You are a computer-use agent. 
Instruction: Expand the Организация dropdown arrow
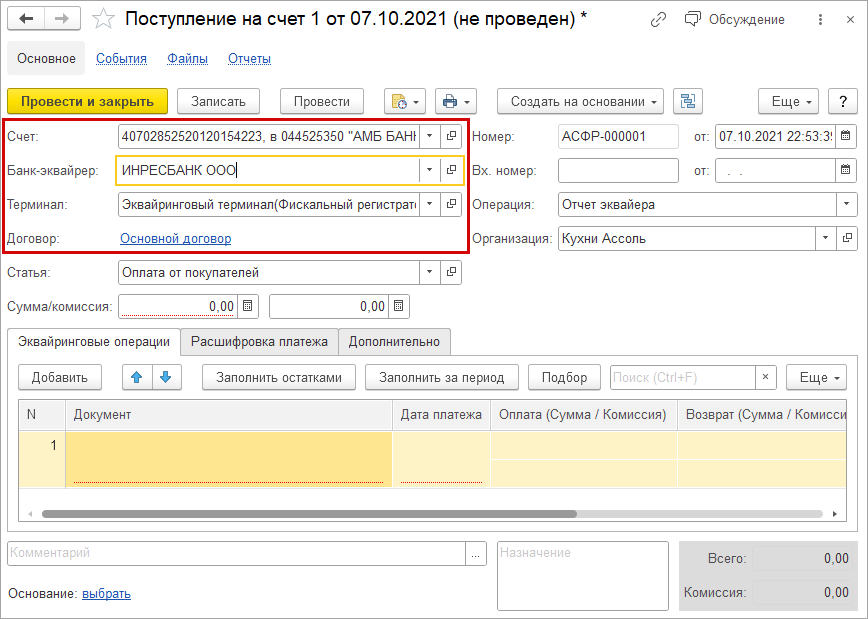click(825, 239)
